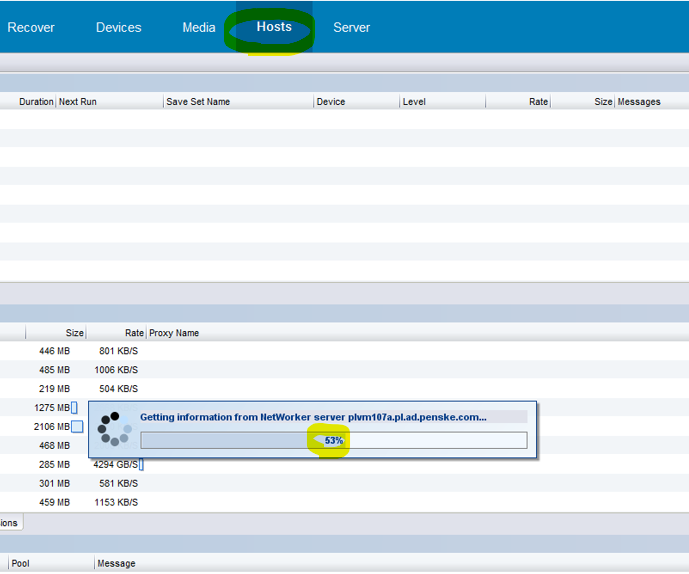Viewport: 689px width, 574px height.
Task: Sort by the Next Run column header
Action: pyautogui.click(x=78, y=102)
